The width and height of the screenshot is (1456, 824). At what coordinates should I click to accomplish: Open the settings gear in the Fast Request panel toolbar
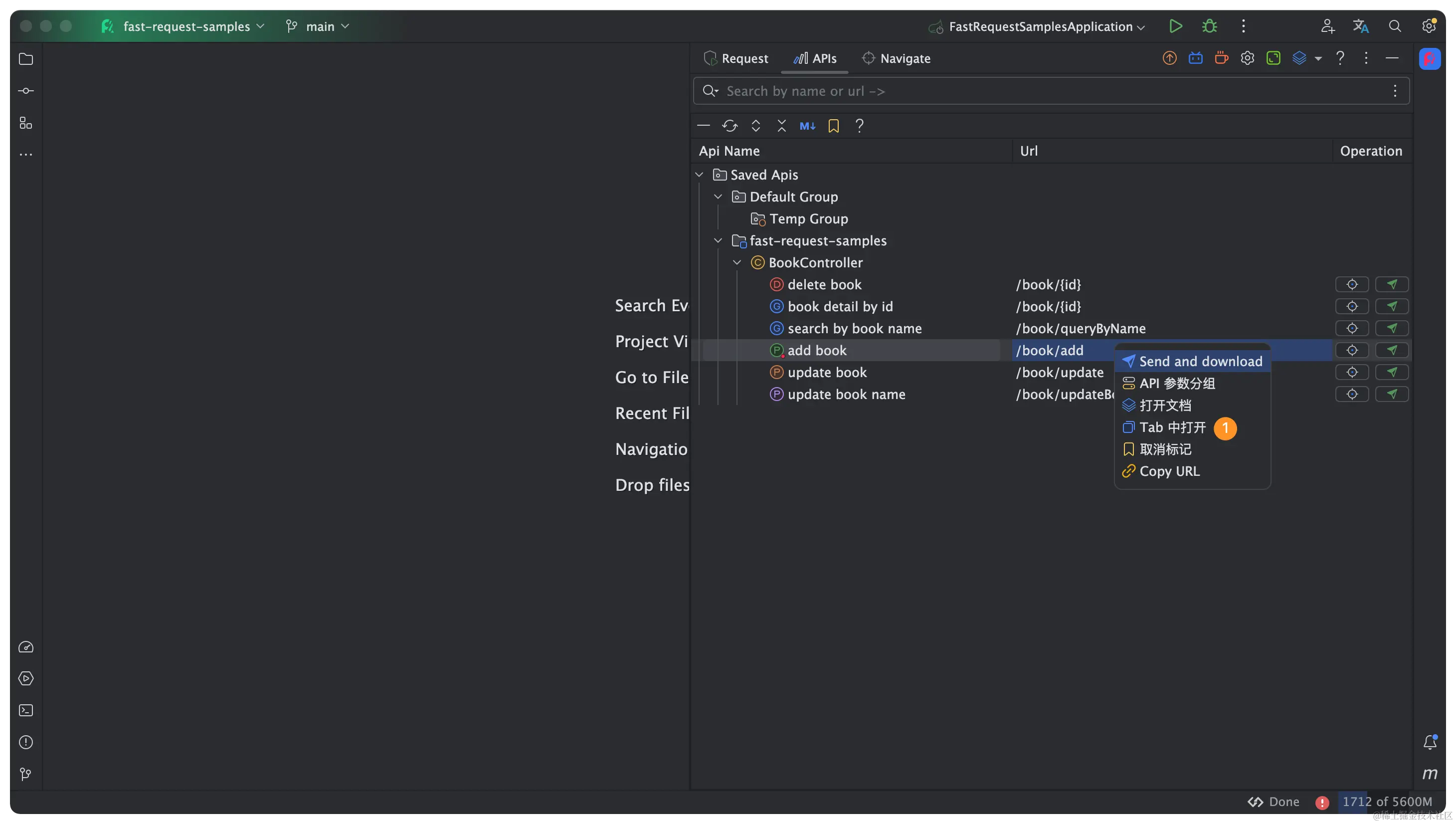click(1247, 58)
